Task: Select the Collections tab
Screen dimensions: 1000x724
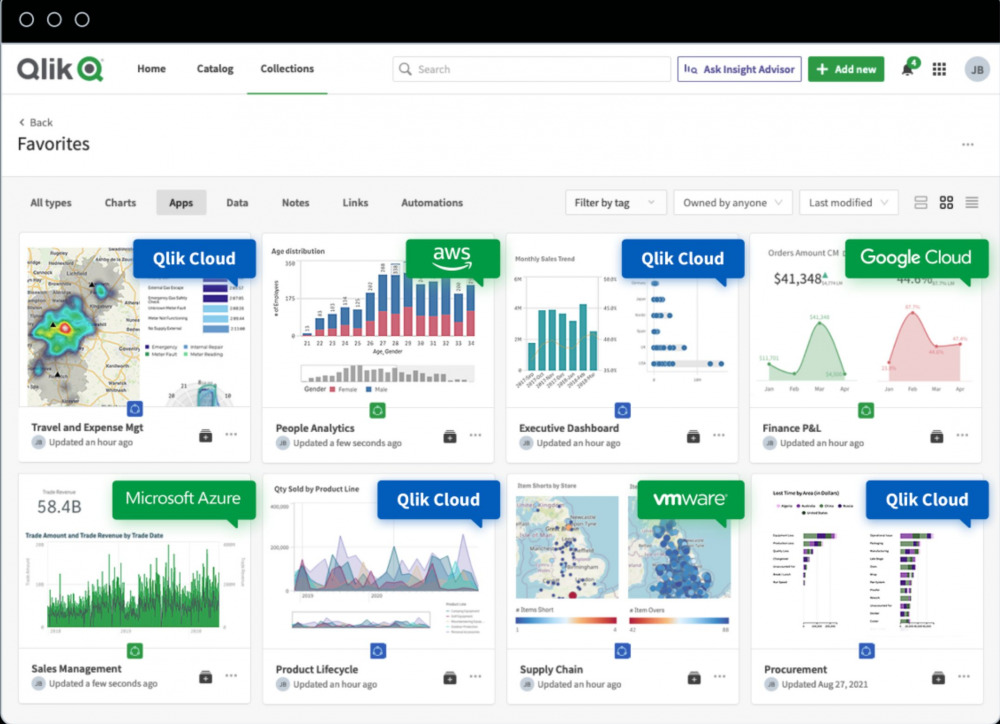Action: (x=287, y=69)
